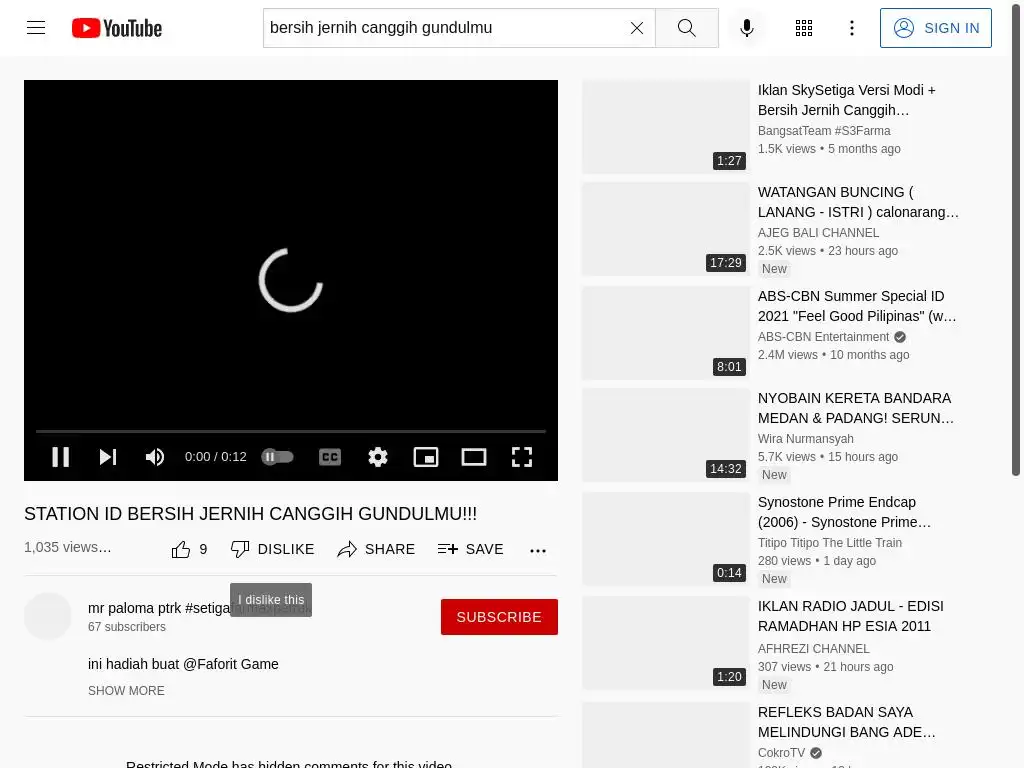Image resolution: width=1024 pixels, height=768 pixels.
Task: Toggle the autoplay switch
Action: click(x=278, y=456)
